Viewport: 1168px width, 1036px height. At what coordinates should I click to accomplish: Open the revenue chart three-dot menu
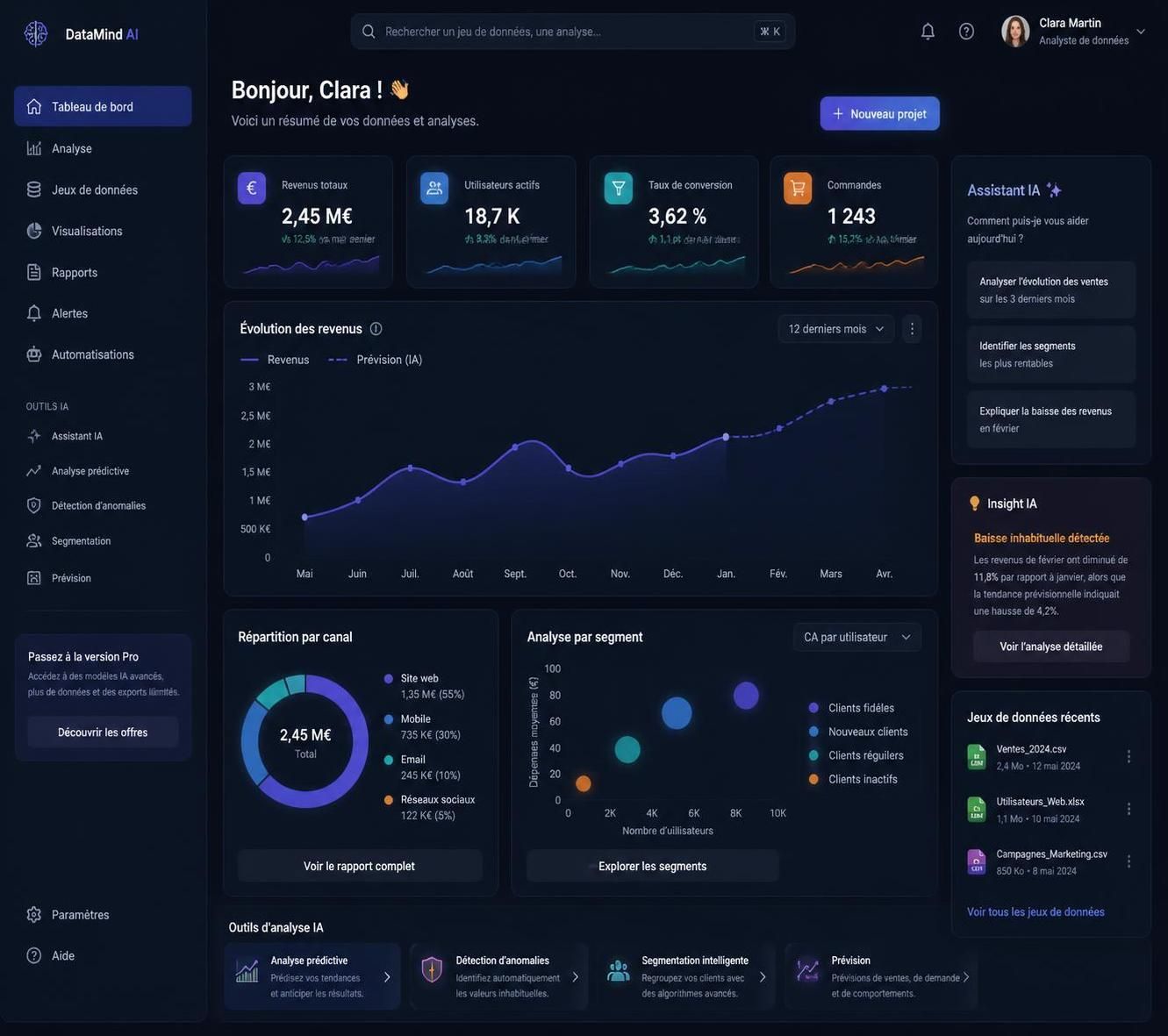click(x=912, y=329)
